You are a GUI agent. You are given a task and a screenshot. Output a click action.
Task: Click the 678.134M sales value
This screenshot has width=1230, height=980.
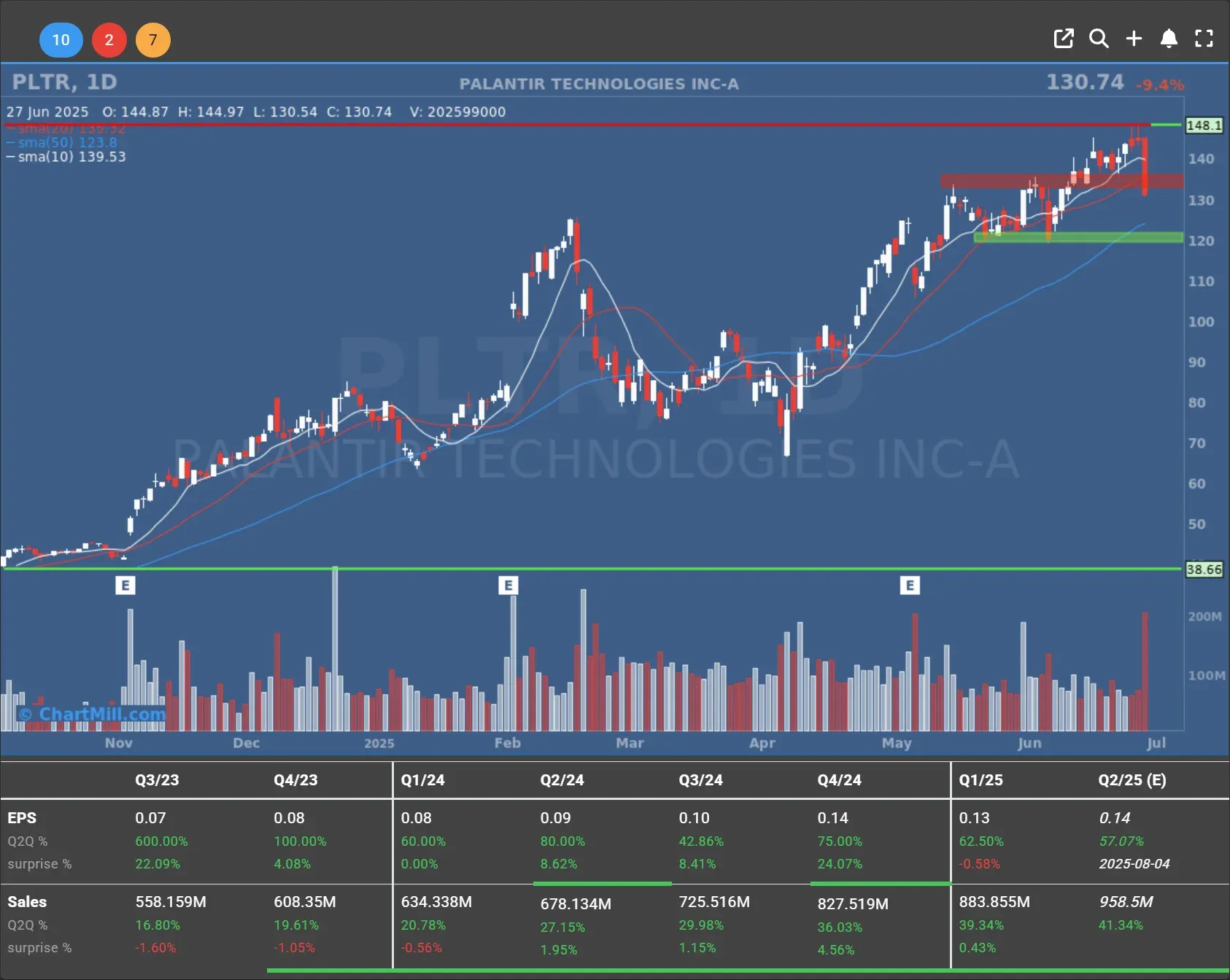point(576,904)
